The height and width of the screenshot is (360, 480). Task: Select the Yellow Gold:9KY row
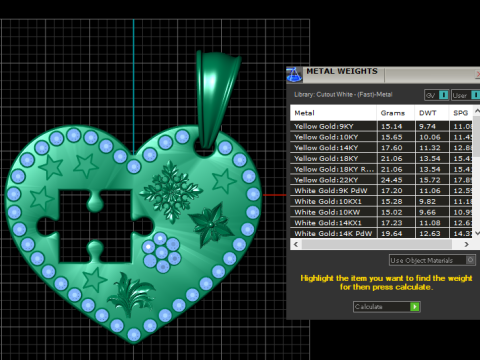click(381, 126)
